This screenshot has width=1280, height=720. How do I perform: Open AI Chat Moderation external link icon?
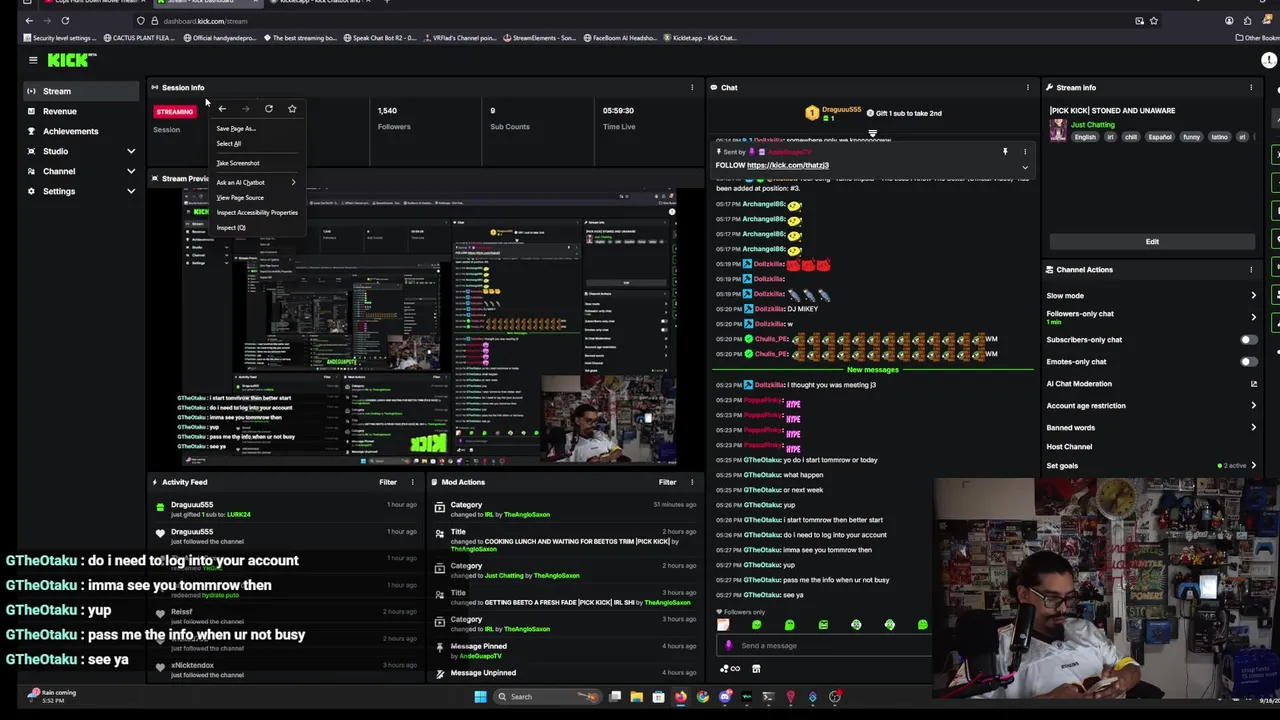pos(1253,383)
